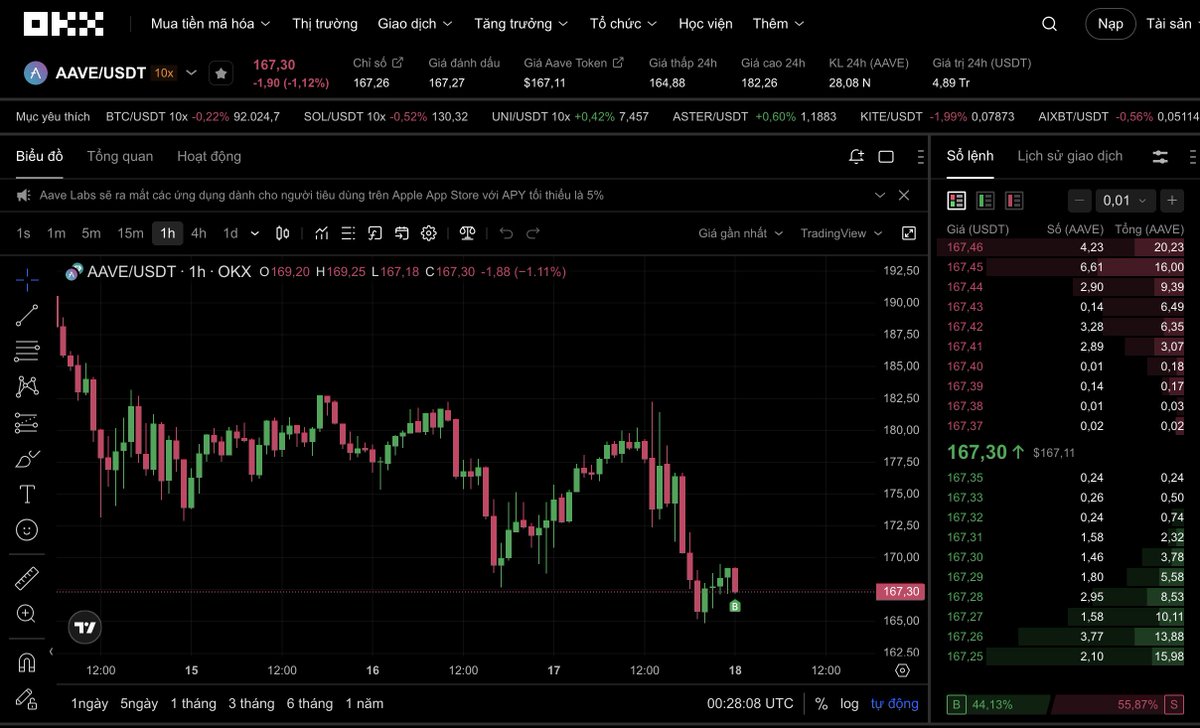Click the search magnifier icon
The width and height of the screenshot is (1200, 728).
pyautogui.click(x=1049, y=24)
